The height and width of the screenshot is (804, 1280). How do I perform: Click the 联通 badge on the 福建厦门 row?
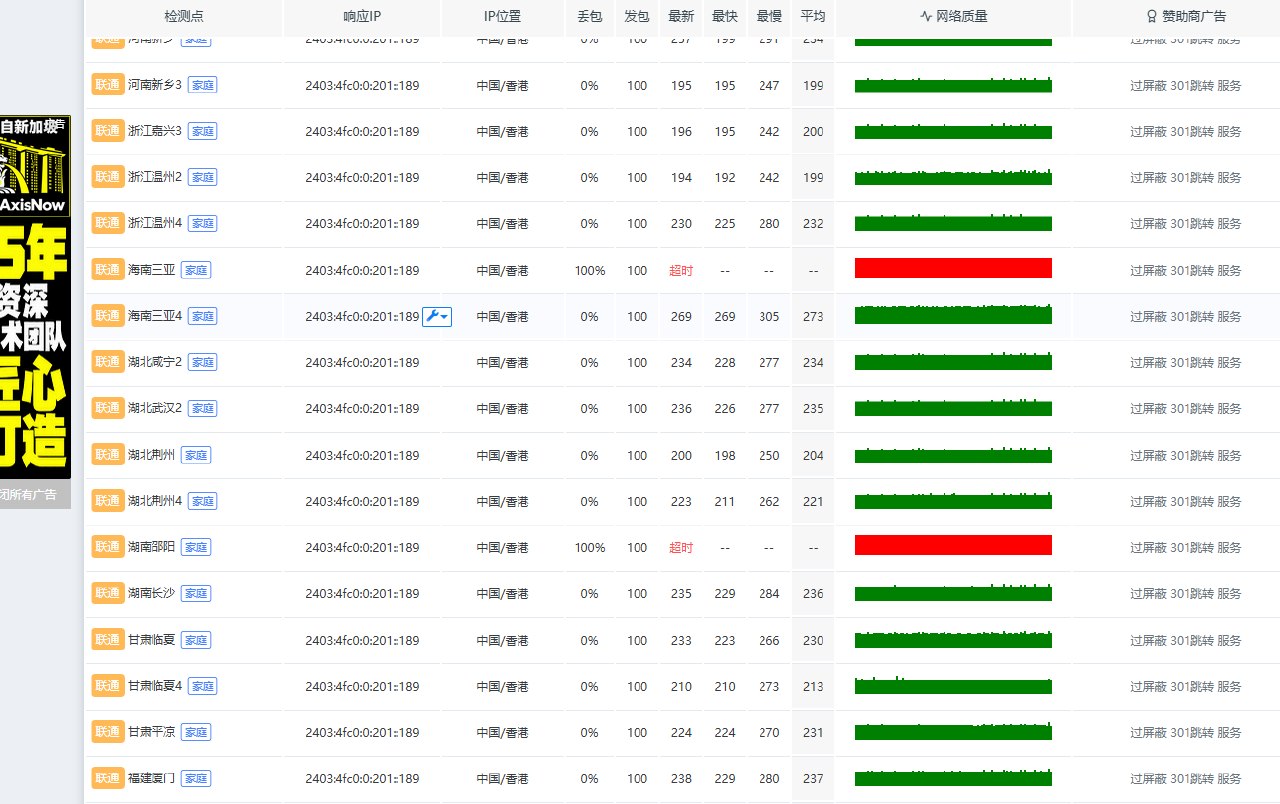(108, 778)
